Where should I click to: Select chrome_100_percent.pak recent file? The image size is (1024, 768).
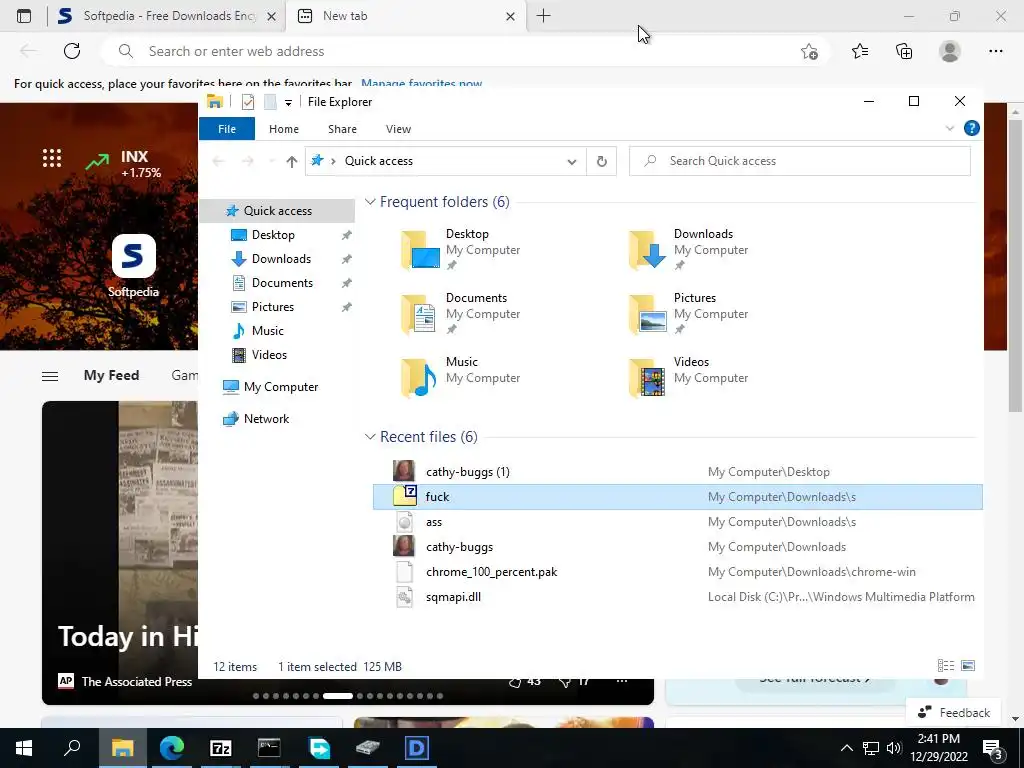click(x=677, y=571)
